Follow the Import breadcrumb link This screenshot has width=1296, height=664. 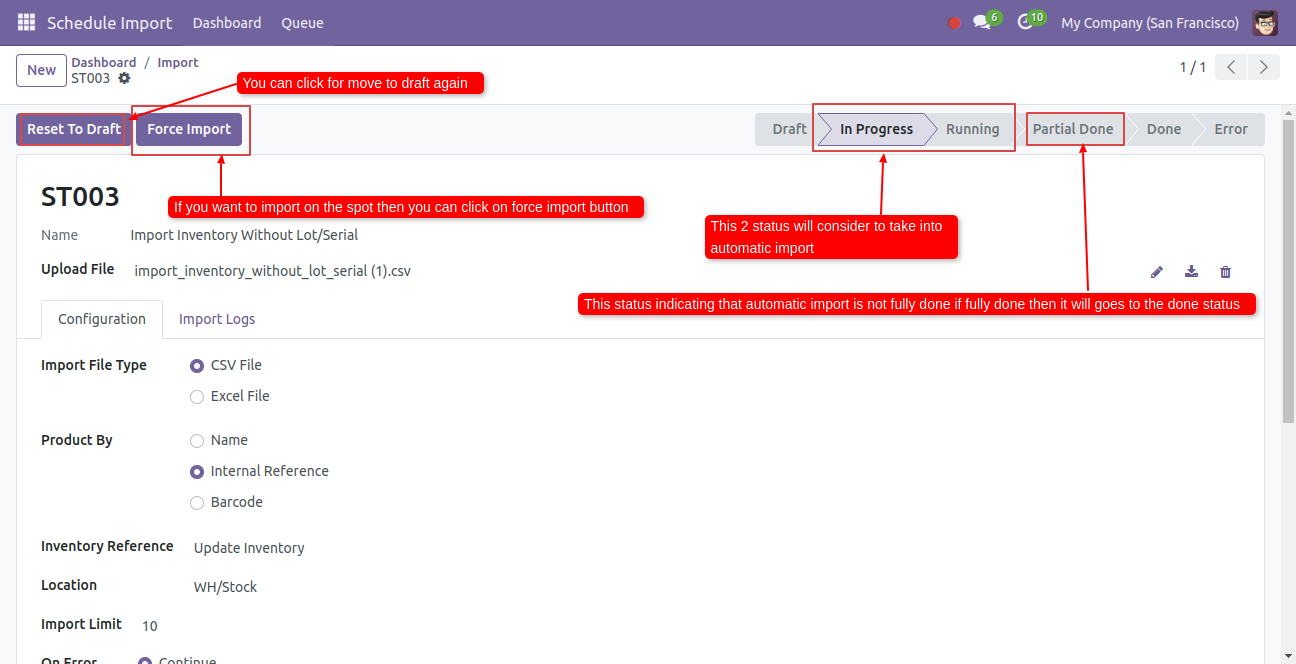(178, 62)
